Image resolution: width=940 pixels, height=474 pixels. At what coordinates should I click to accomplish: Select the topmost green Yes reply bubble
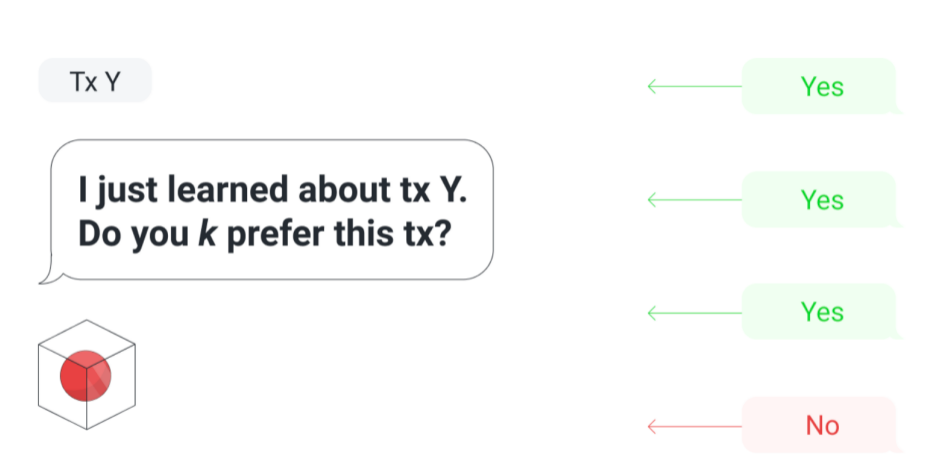click(x=821, y=86)
